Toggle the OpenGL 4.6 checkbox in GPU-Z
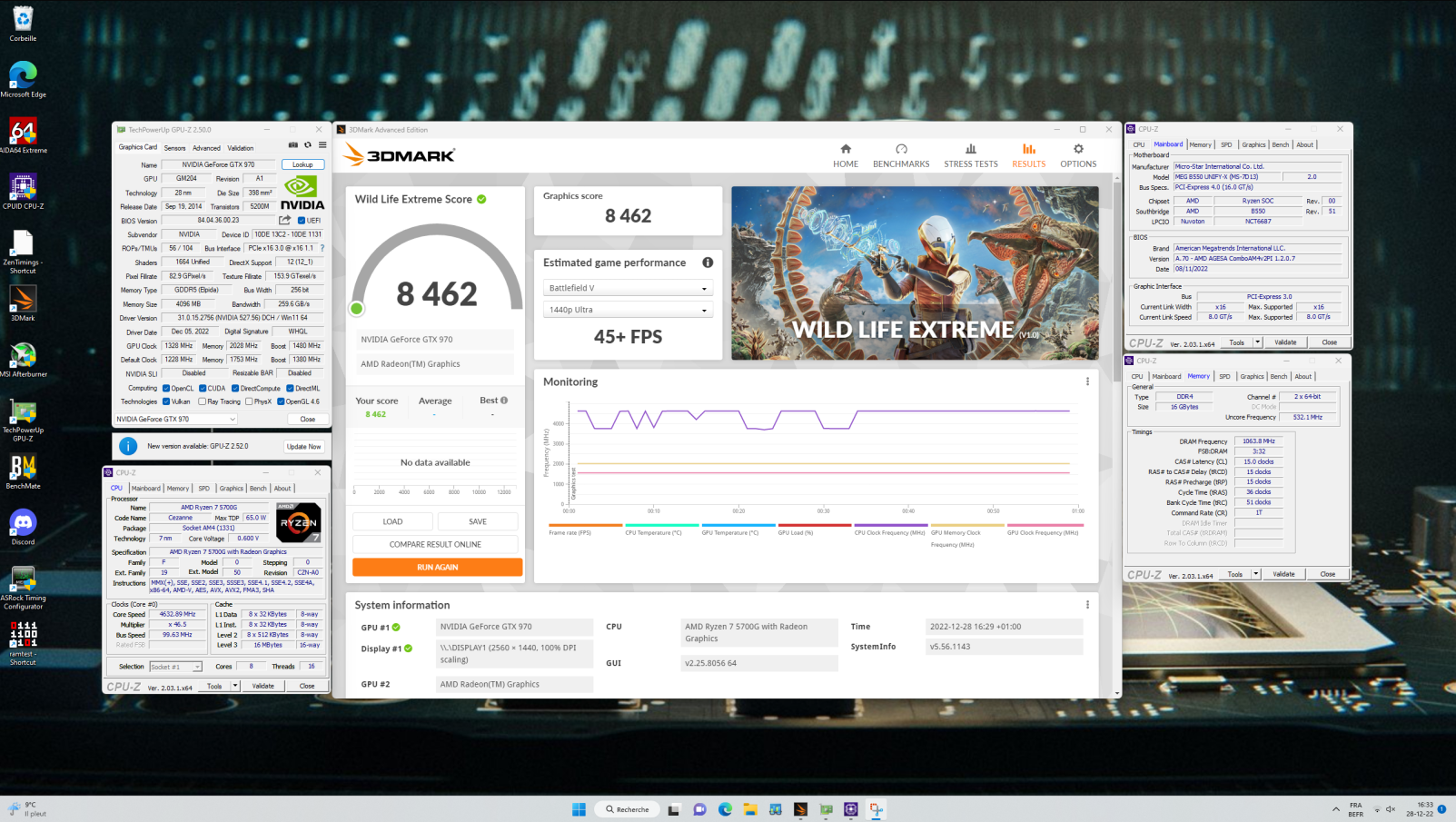 tap(281, 401)
